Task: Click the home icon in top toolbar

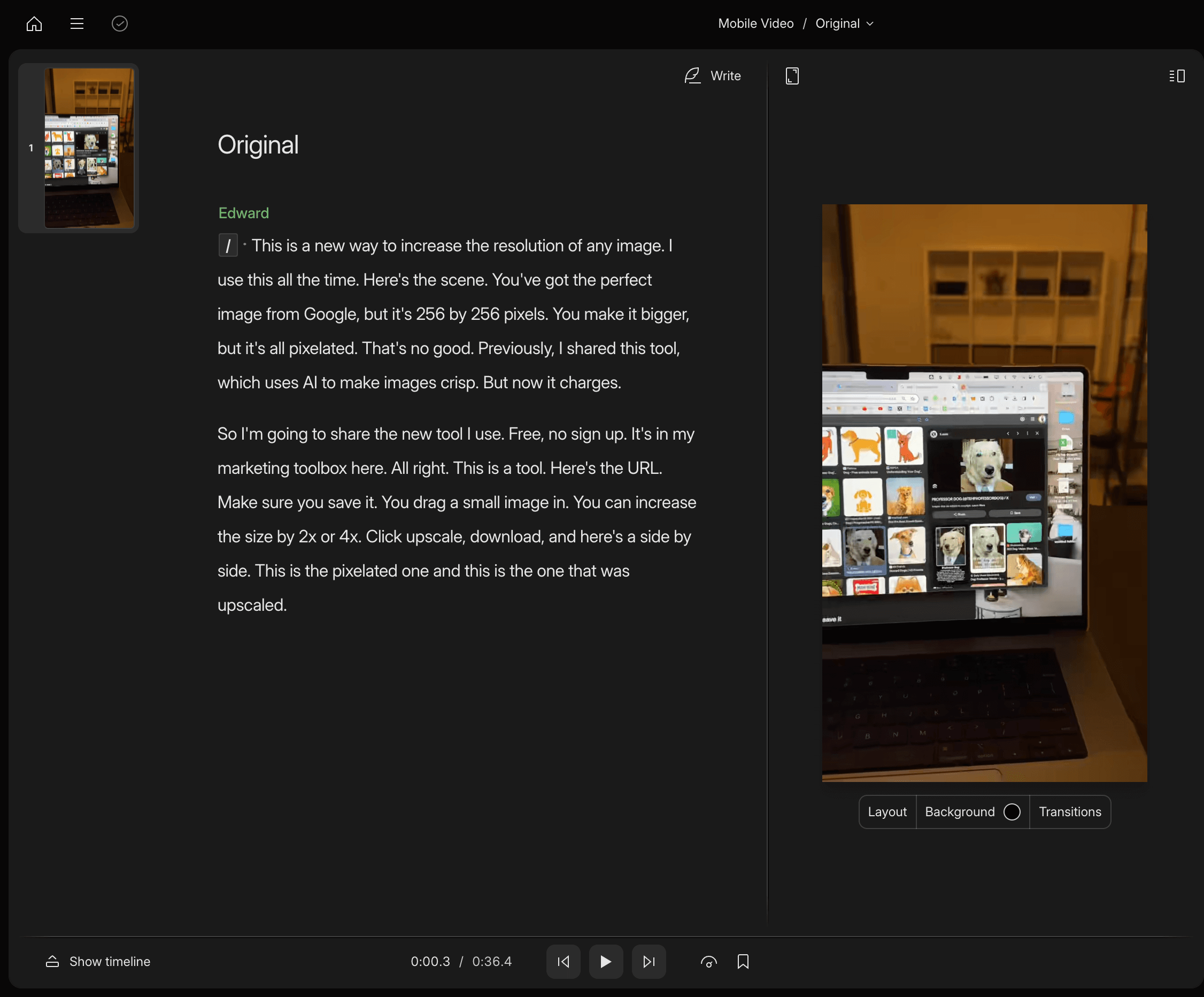Action: 33,23
